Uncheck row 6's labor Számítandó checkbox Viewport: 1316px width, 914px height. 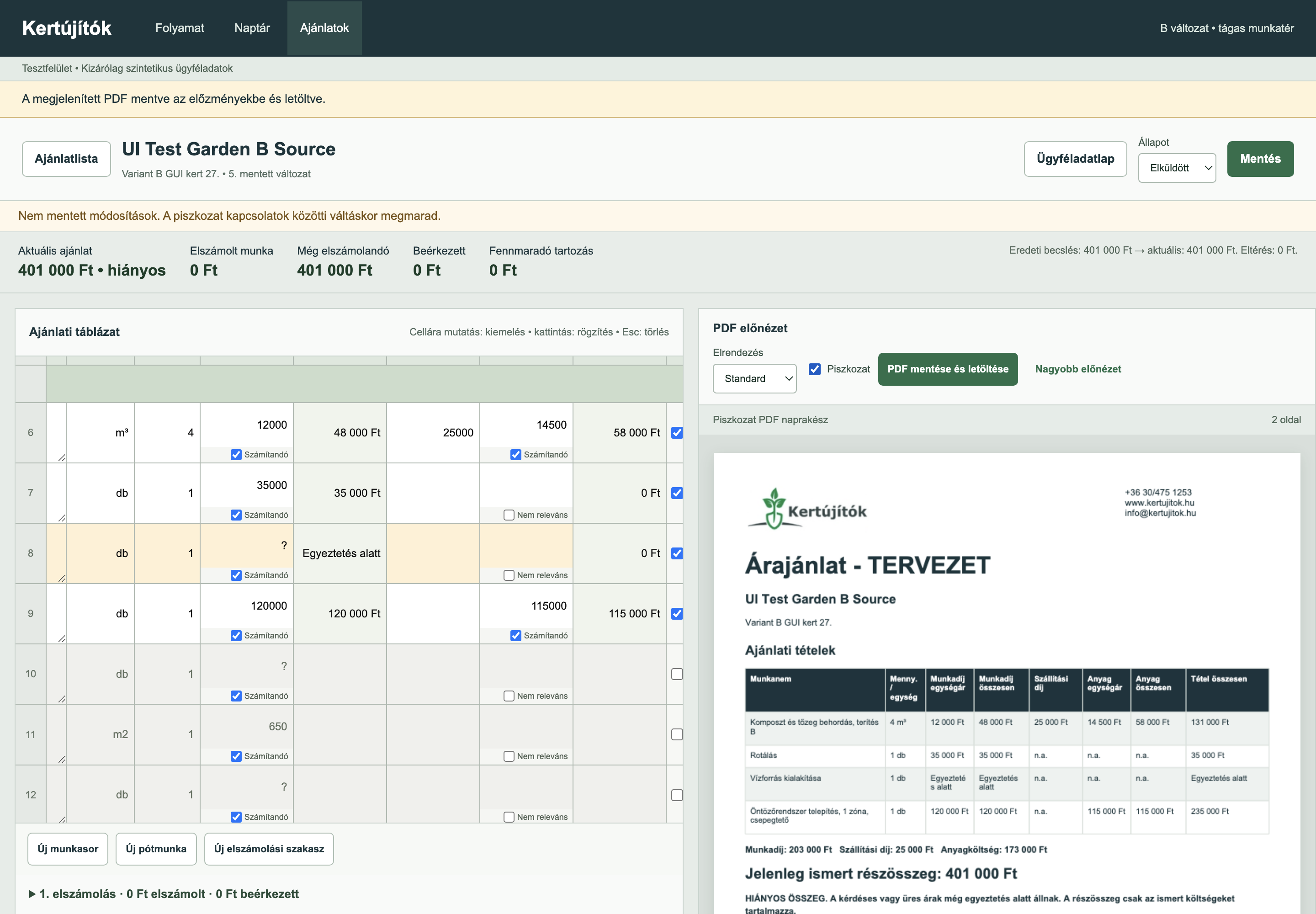(236, 455)
